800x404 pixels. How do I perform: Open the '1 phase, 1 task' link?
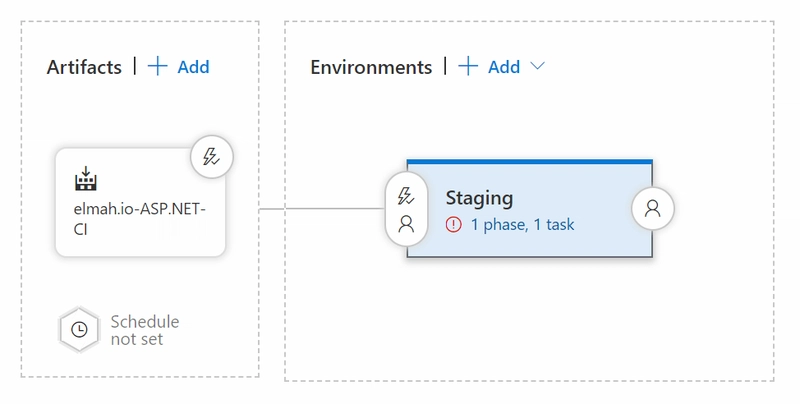(522, 224)
